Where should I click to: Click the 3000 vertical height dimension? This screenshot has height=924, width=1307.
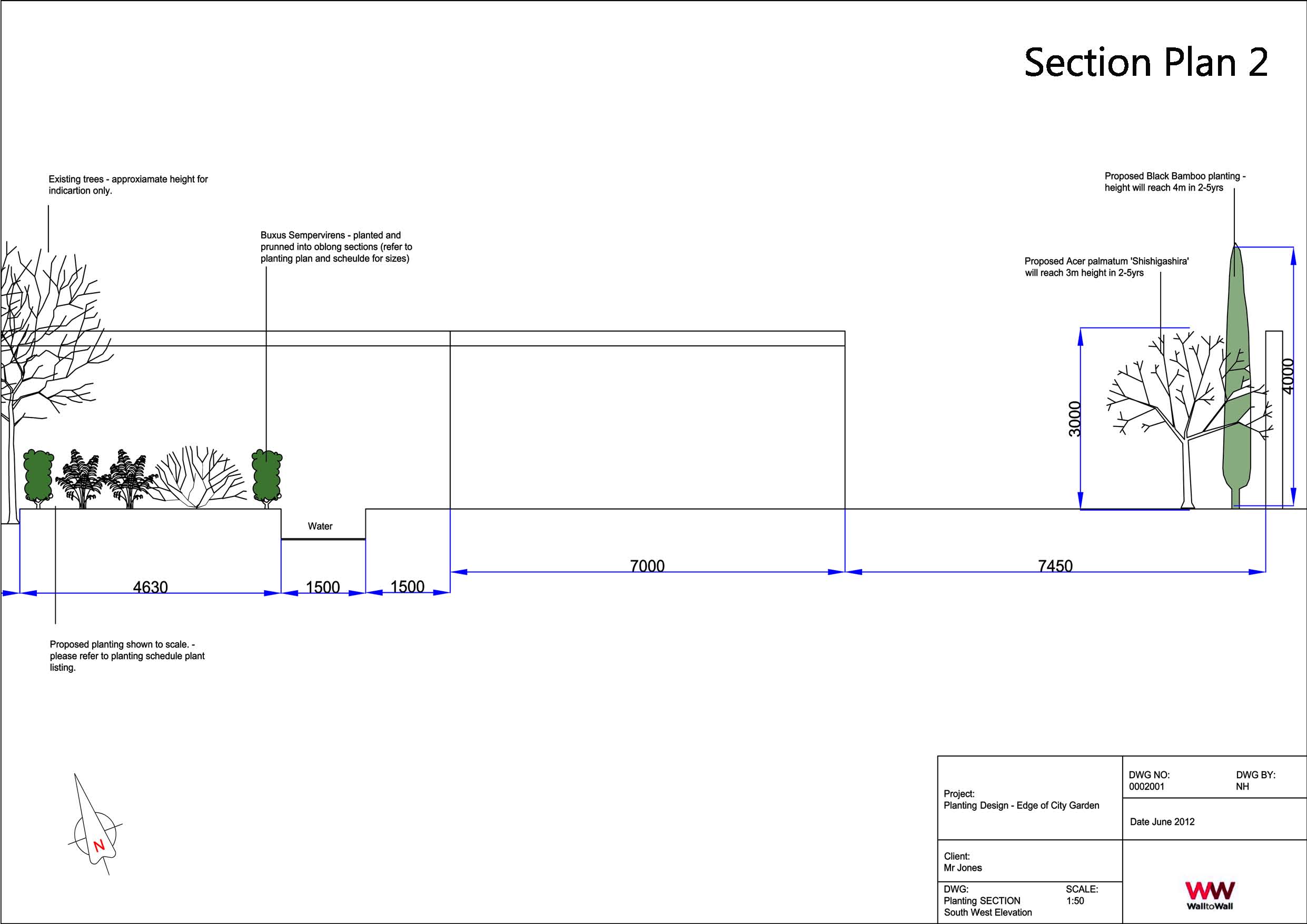tap(1074, 419)
